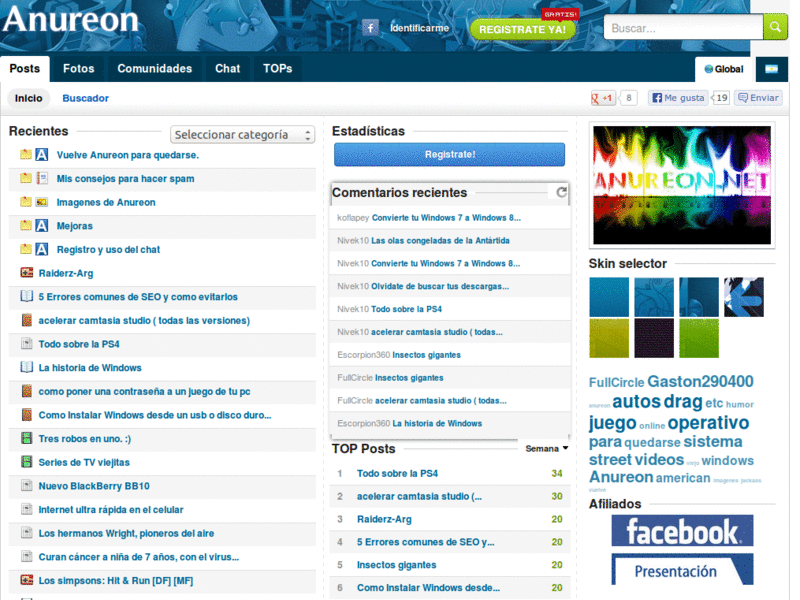Click the autos tag in tag cloud
Screen dimensions: 800x600
coord(636,402)
